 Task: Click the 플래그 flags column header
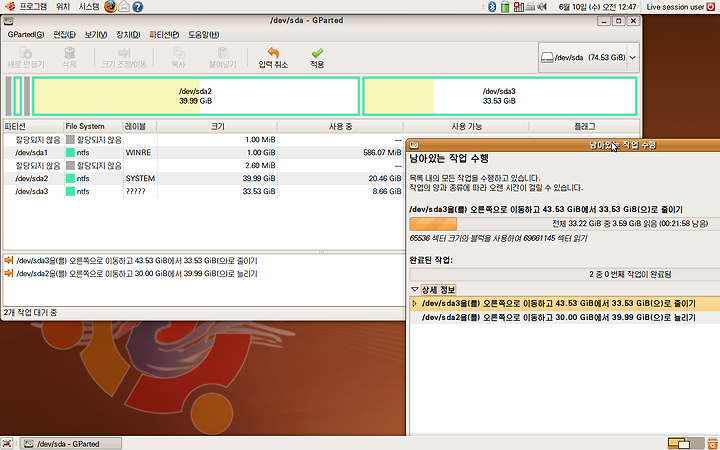(x=584, y=126)
